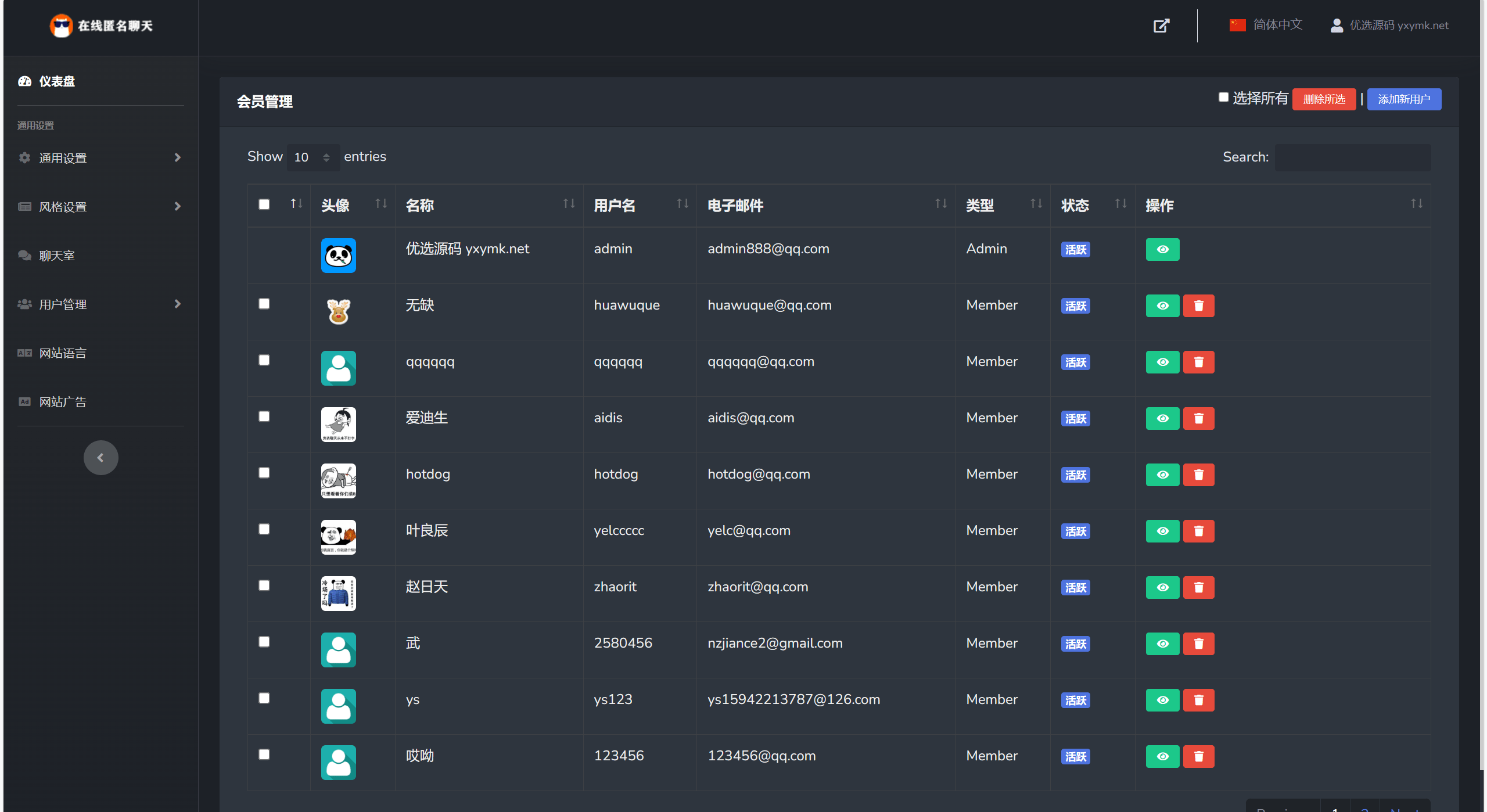Expand the 通用设置 sidebar menu
The width and height of the screenshot is (1487, 812).
tap(100, 158)
